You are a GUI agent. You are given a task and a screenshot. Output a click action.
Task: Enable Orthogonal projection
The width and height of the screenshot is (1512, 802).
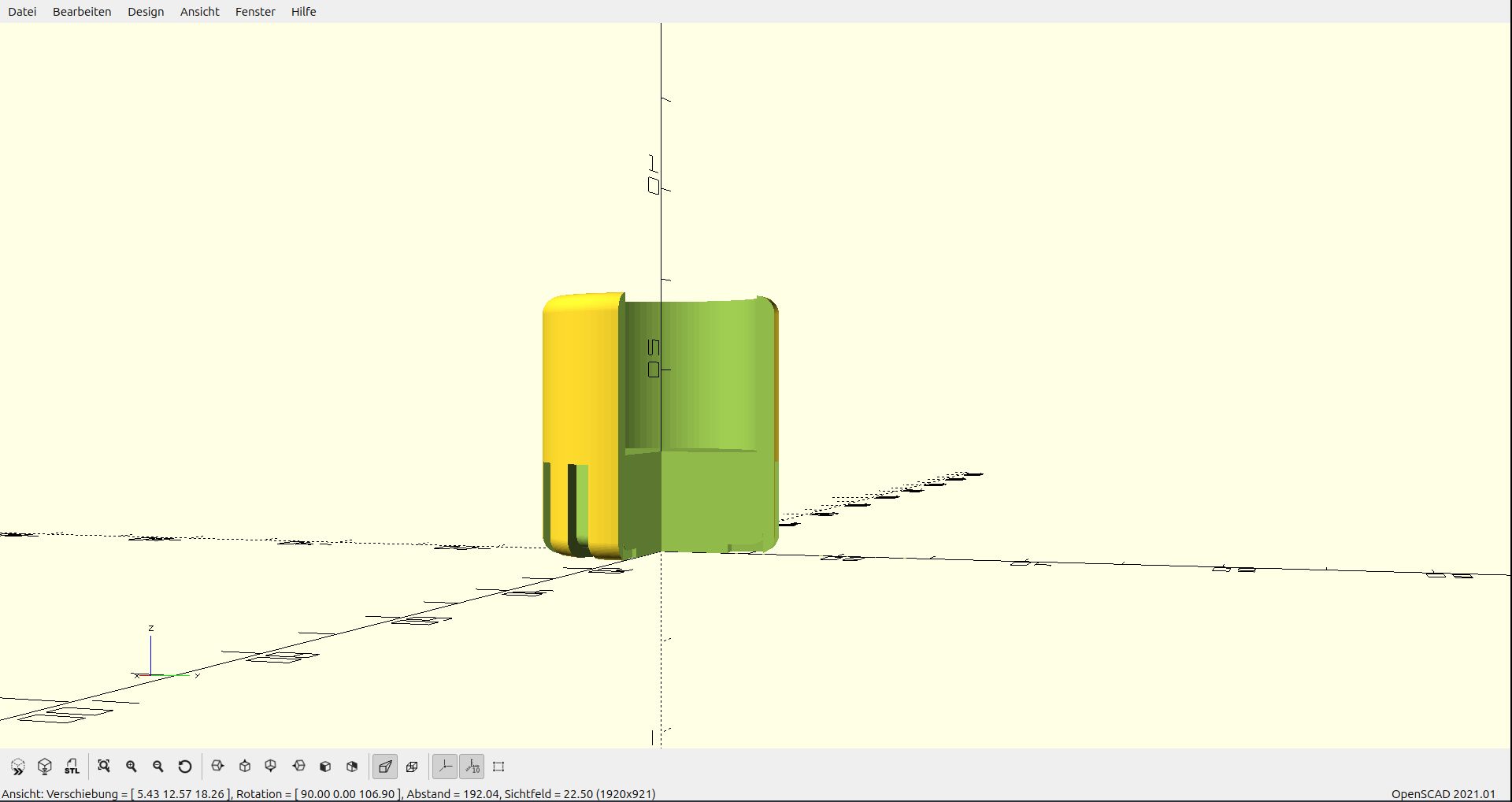[412, 767]
